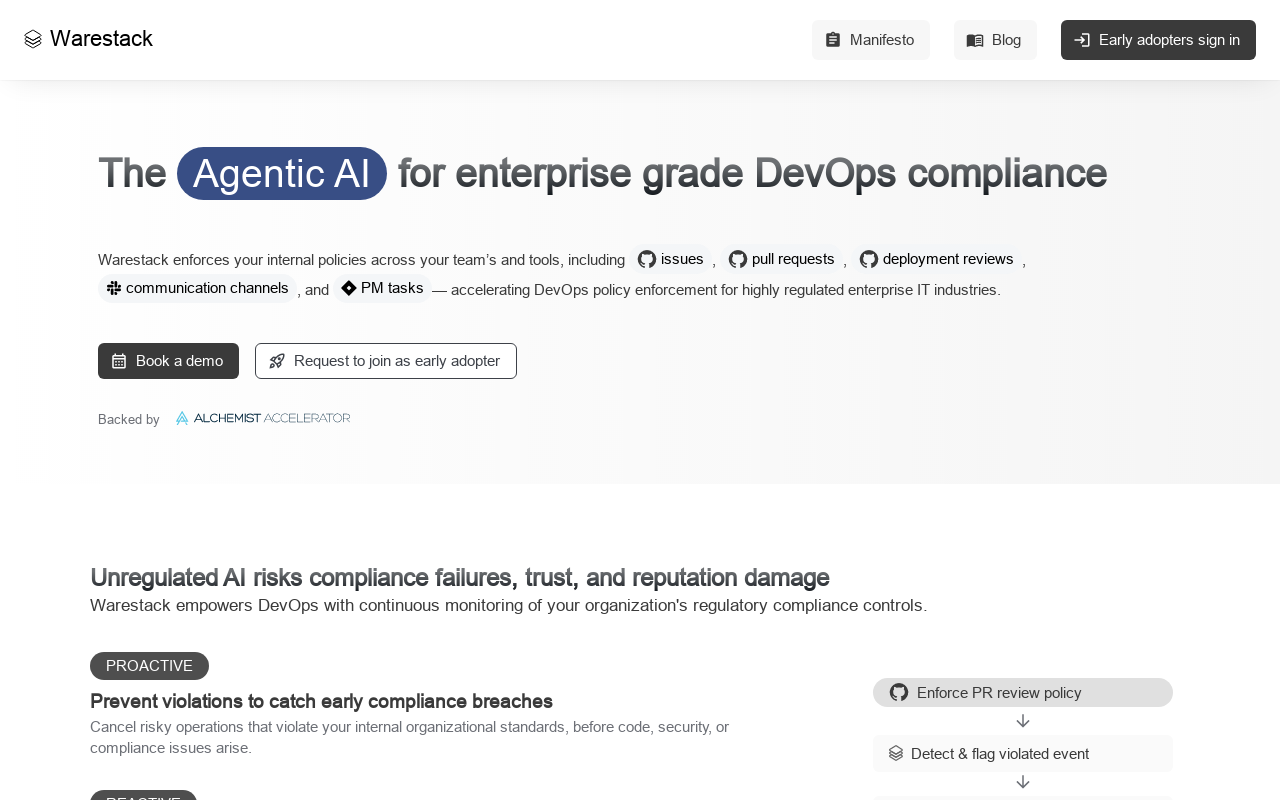Click the GitHub icon next to issues
Screen dimensions: 1280x800
click(647, 259)
